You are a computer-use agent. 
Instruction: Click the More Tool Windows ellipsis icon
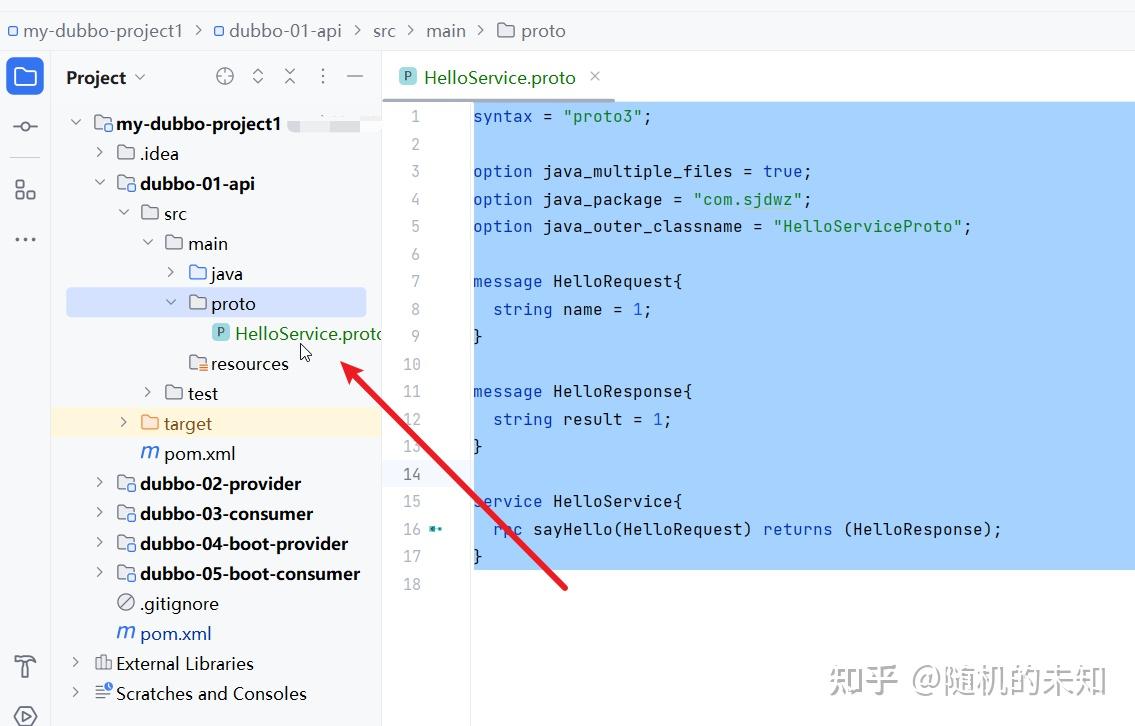(x=25, y=239)
